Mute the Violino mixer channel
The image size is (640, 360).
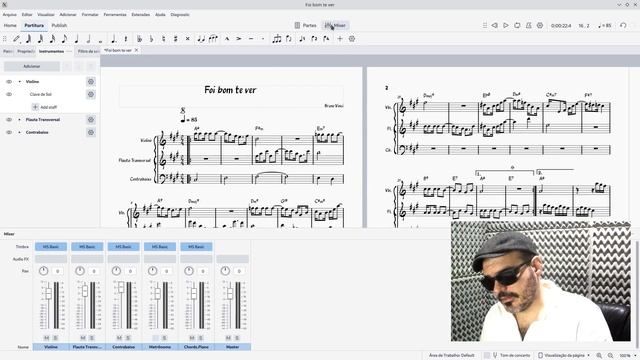(x=47, y=338)
